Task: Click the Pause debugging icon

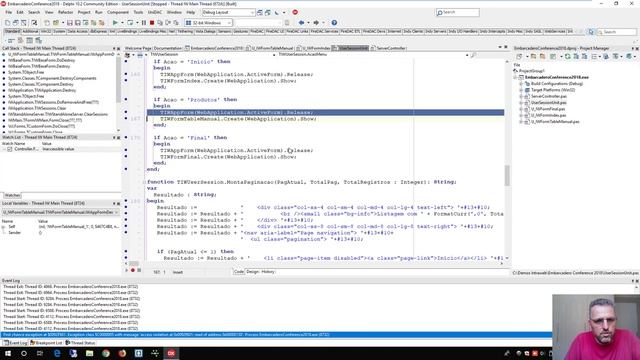Action: [x=144, y=23]
